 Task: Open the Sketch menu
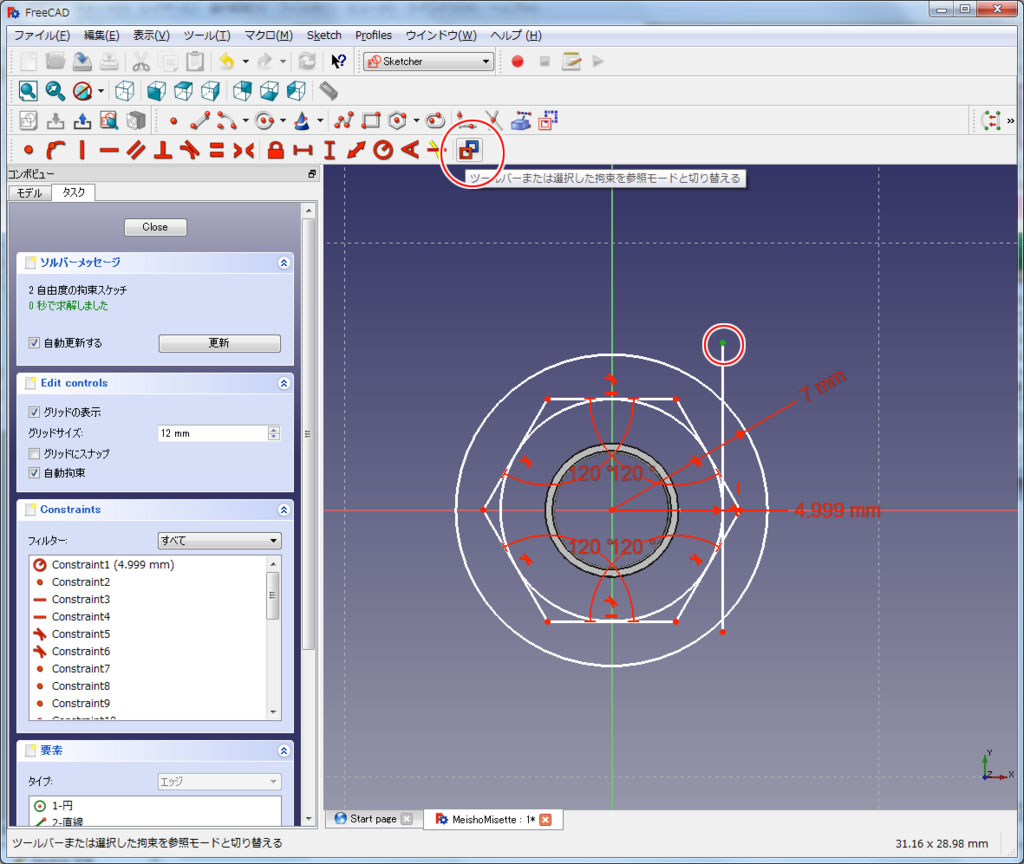pyautogui.click(x=324, y=35)
